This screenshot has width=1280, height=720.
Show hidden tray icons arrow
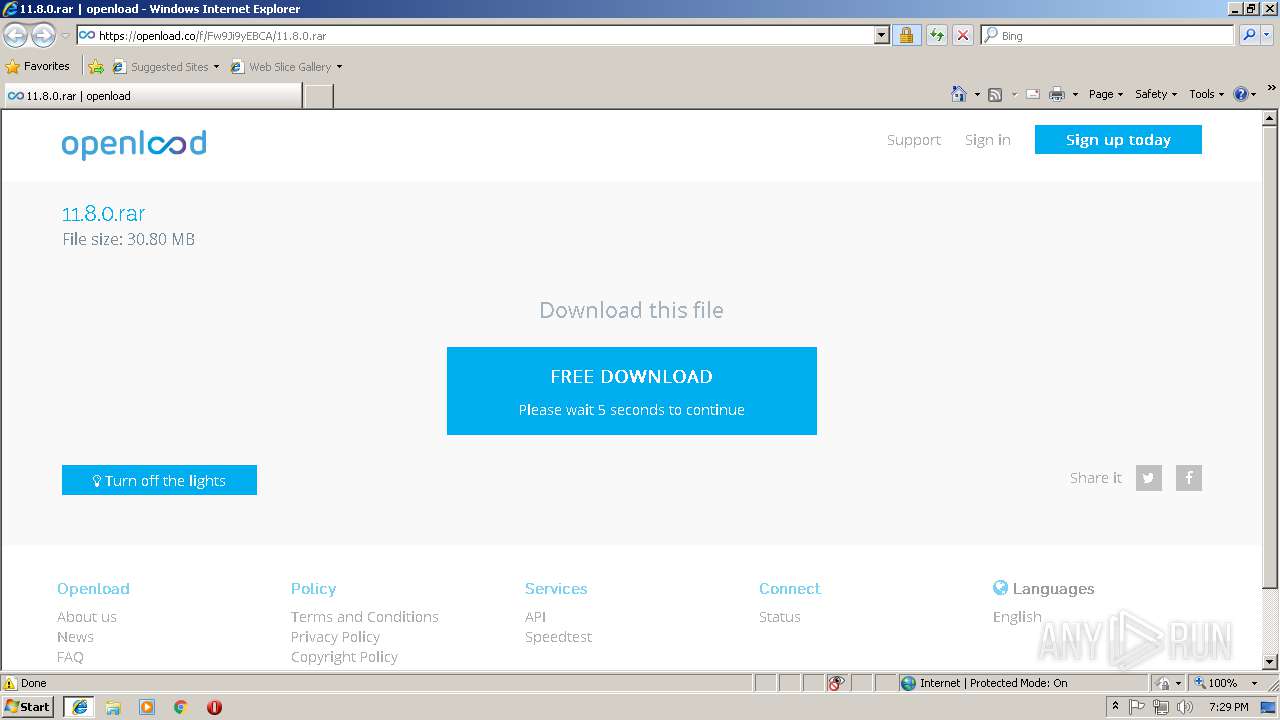(1115, 707)
